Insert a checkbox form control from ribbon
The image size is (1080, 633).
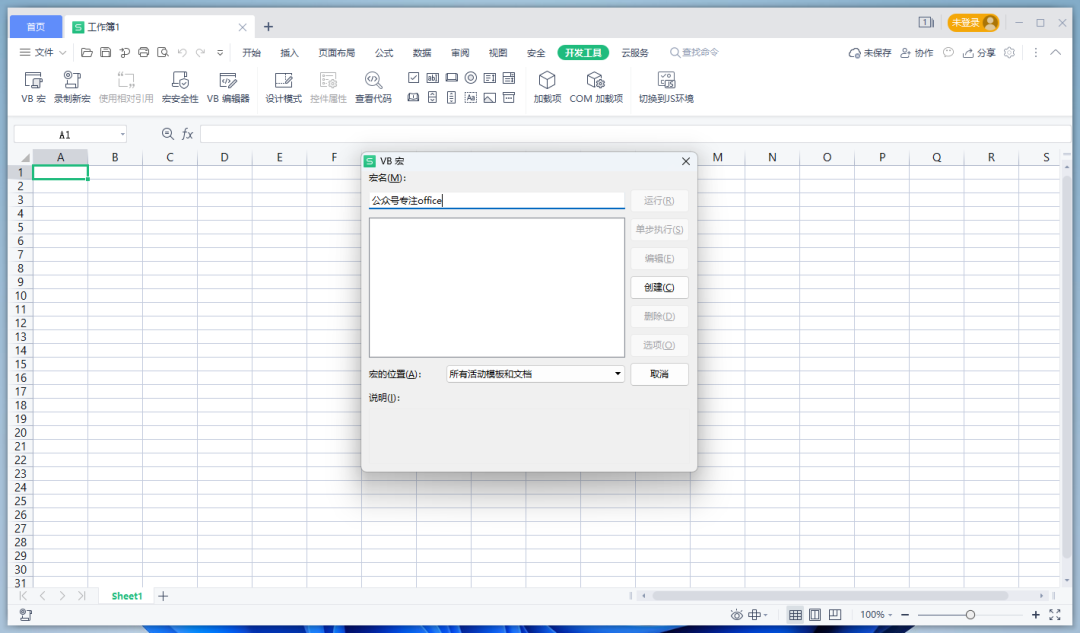[413, 78]
